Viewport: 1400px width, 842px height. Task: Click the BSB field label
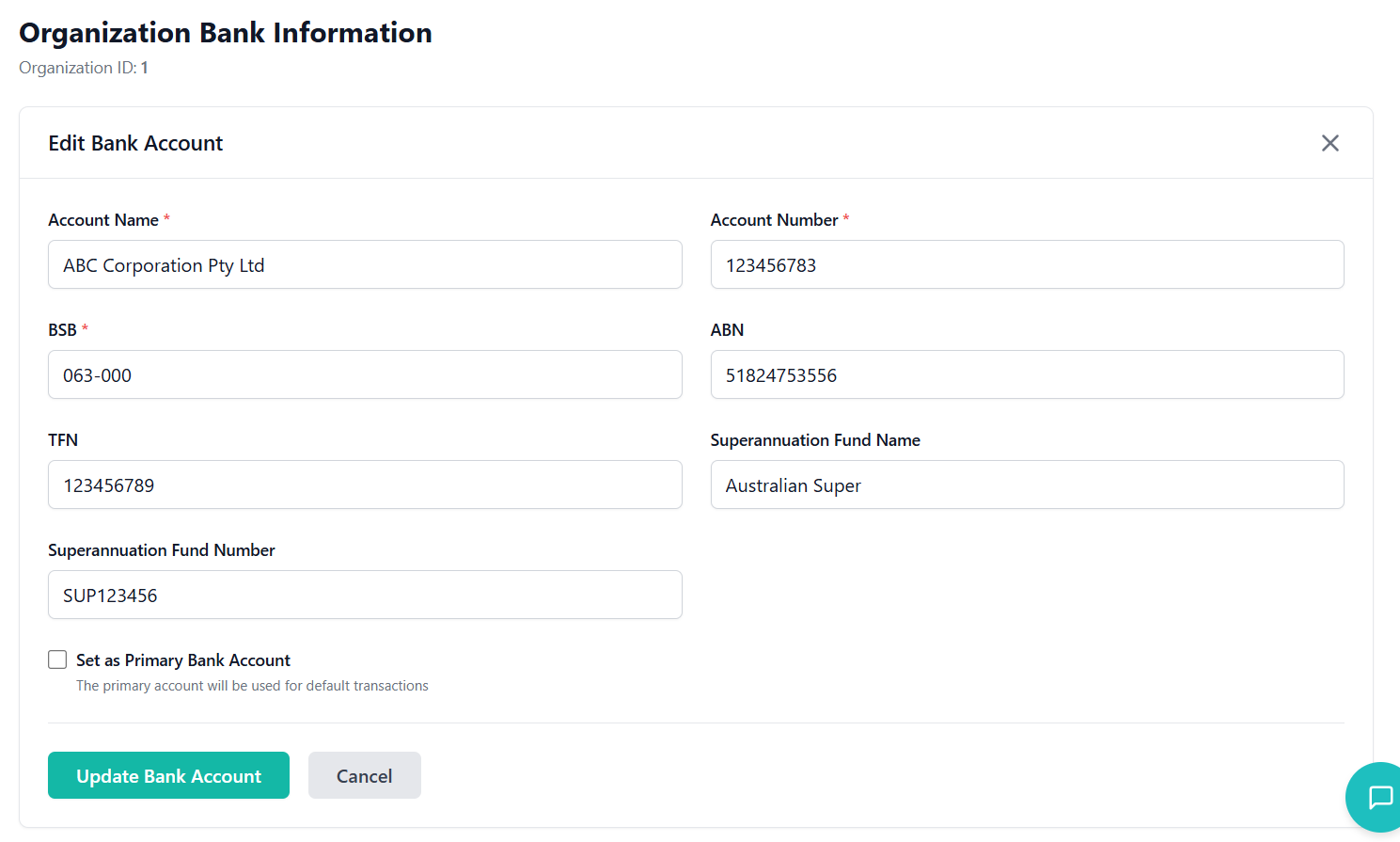(62, 330)
